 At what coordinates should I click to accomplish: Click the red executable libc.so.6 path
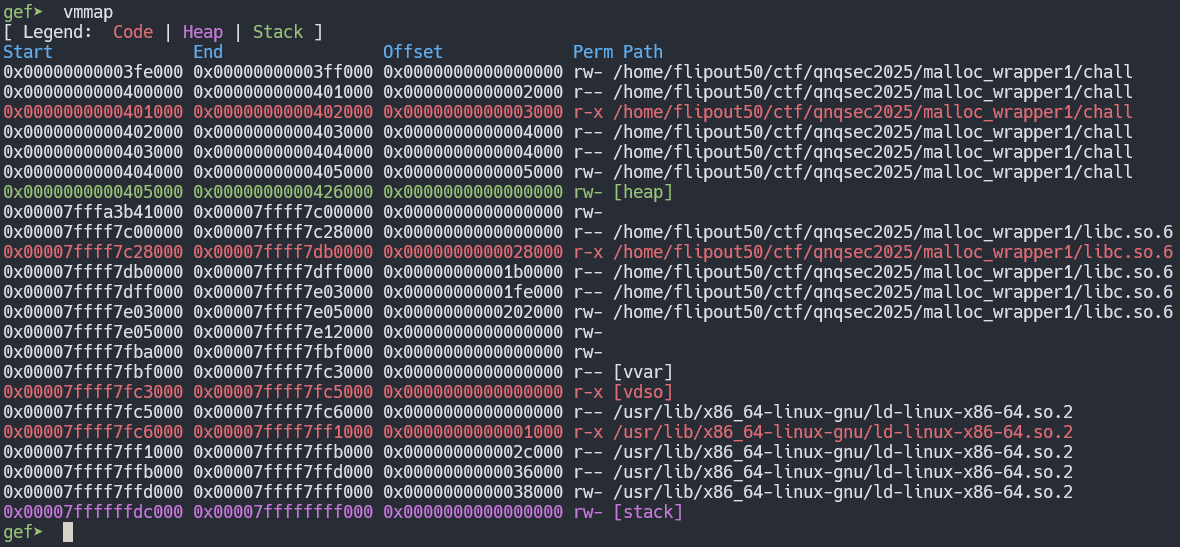(x=892, y=252)
